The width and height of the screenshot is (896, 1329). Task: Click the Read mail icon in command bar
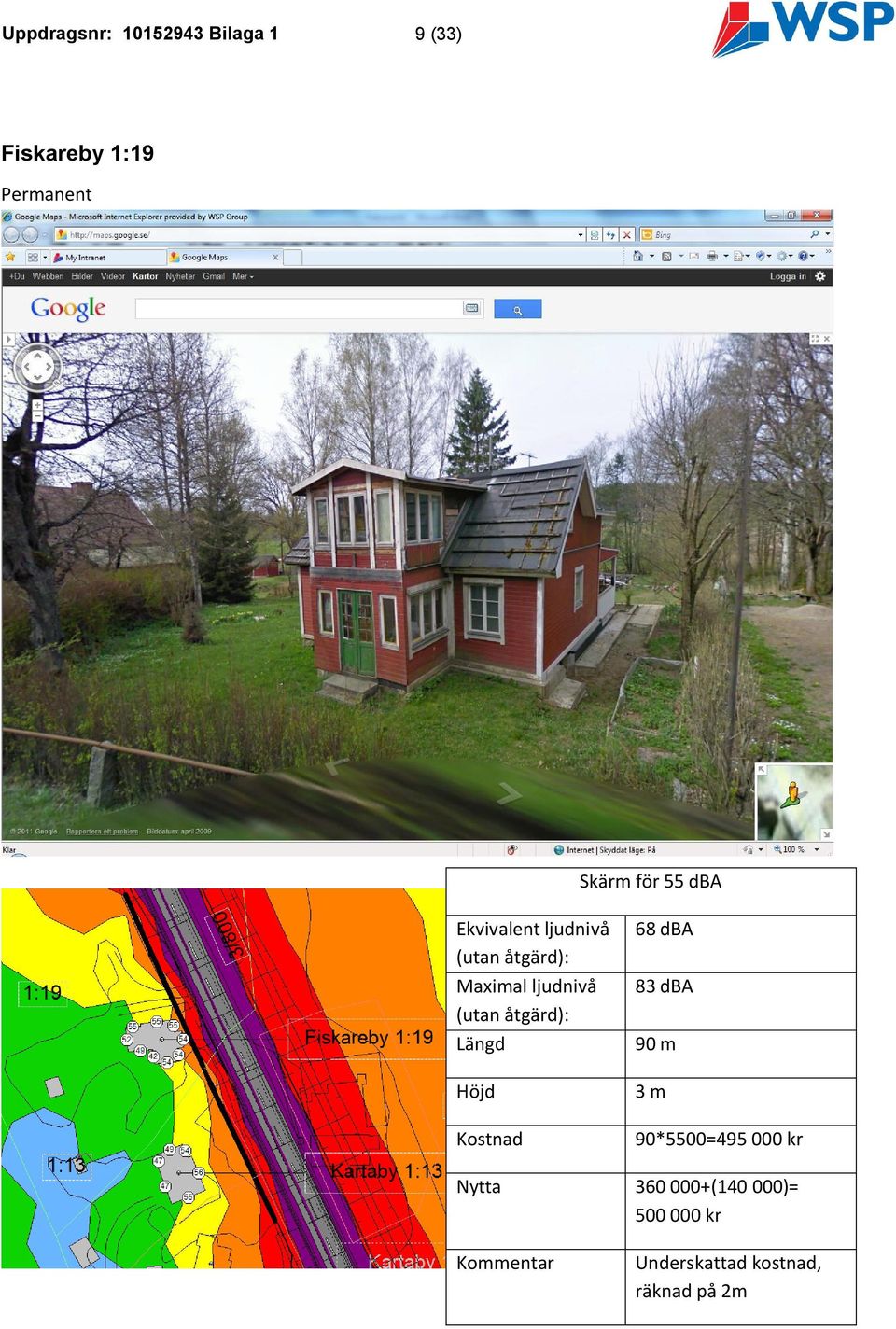pyautogui.click(x=693, y=256)
